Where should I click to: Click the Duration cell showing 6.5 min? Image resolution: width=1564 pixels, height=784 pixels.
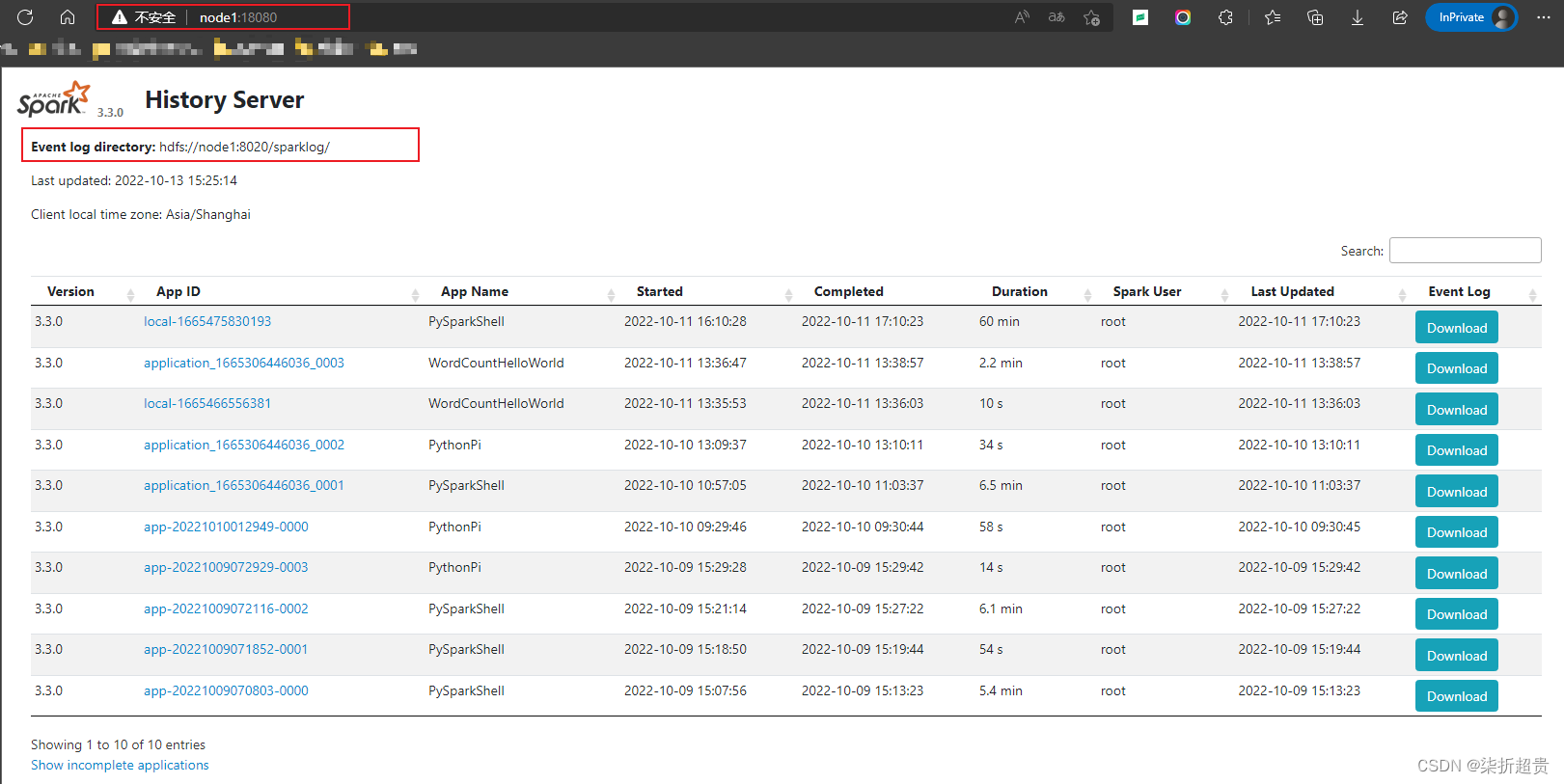(1001, 485)
